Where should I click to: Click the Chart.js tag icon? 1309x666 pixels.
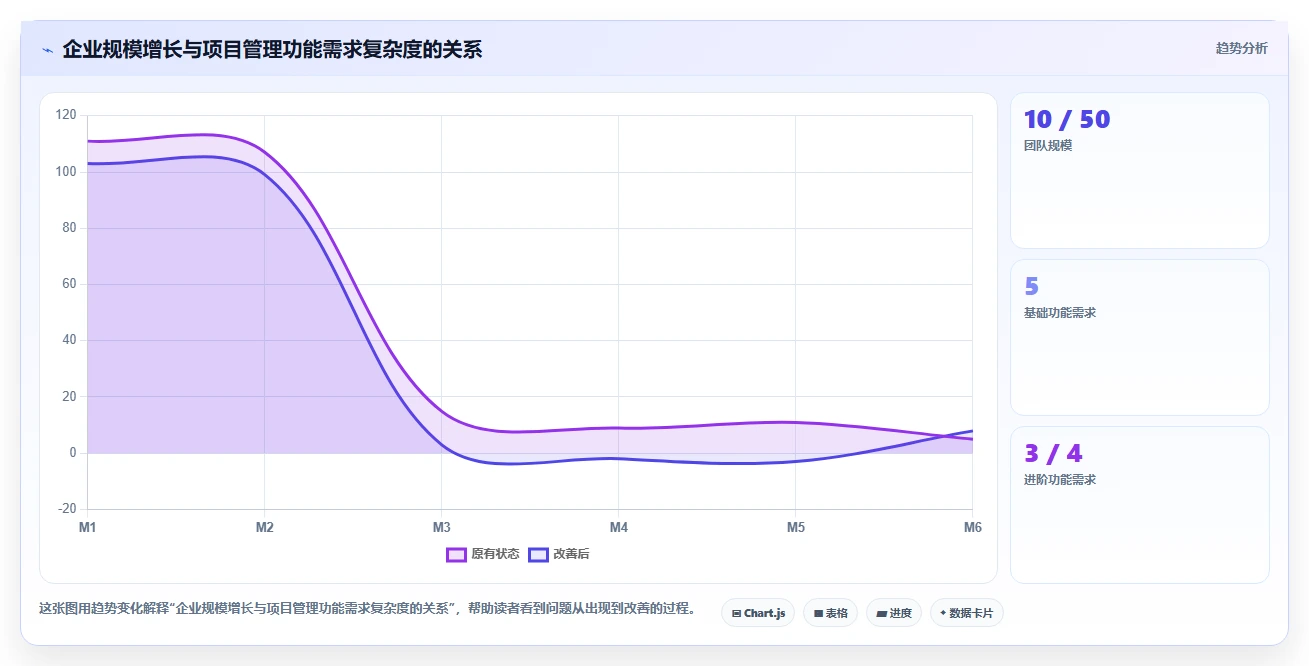(x=736, y=613)
